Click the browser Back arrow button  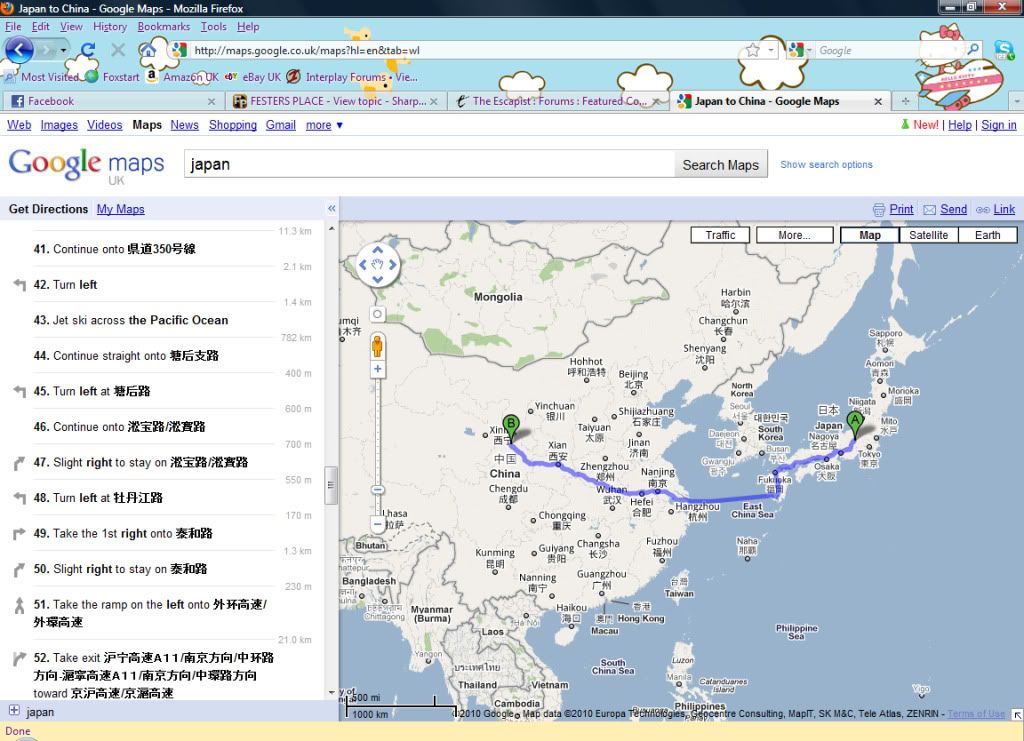coord(19,50)
